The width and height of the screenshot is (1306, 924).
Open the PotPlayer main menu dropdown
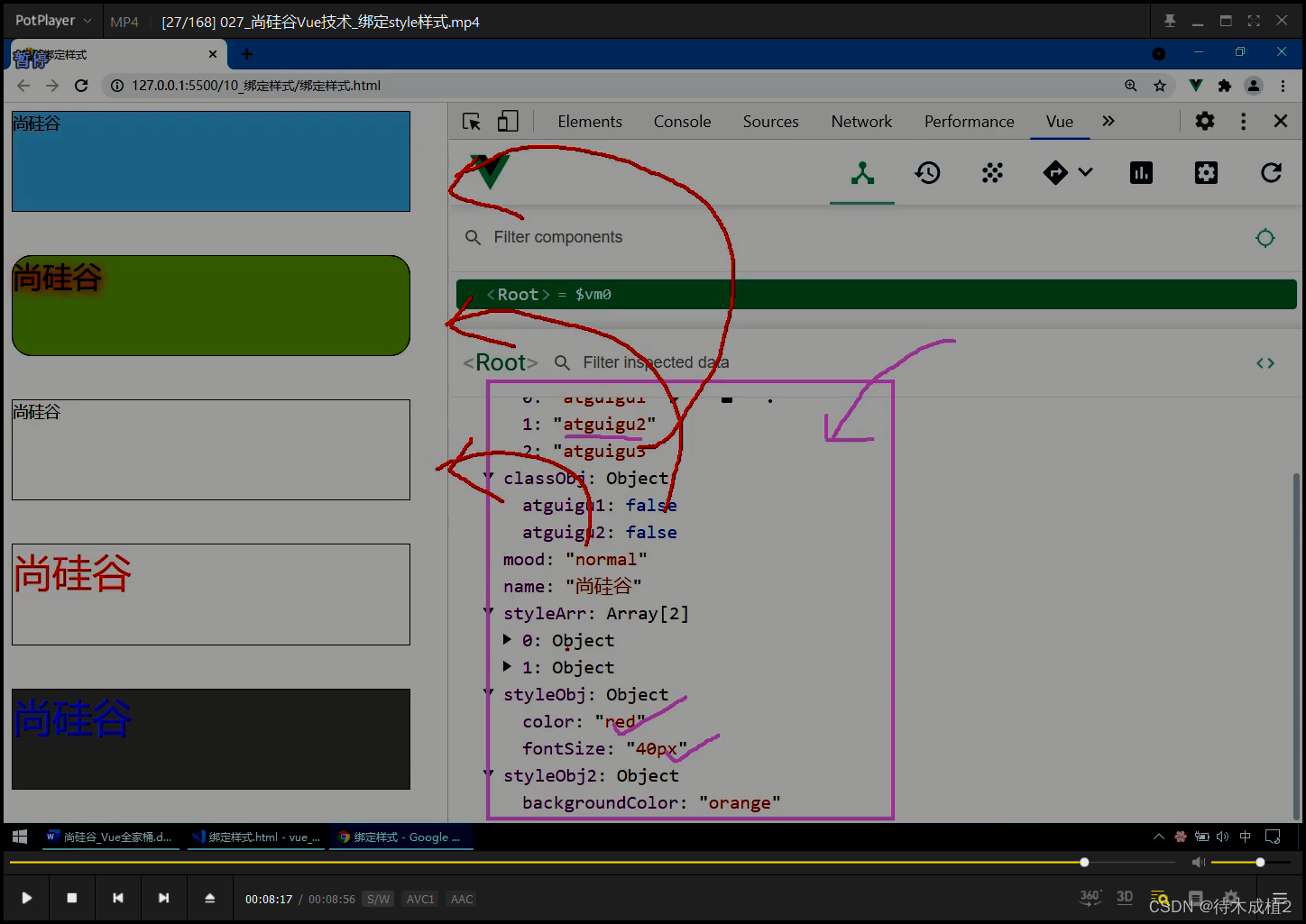(53, 21)
